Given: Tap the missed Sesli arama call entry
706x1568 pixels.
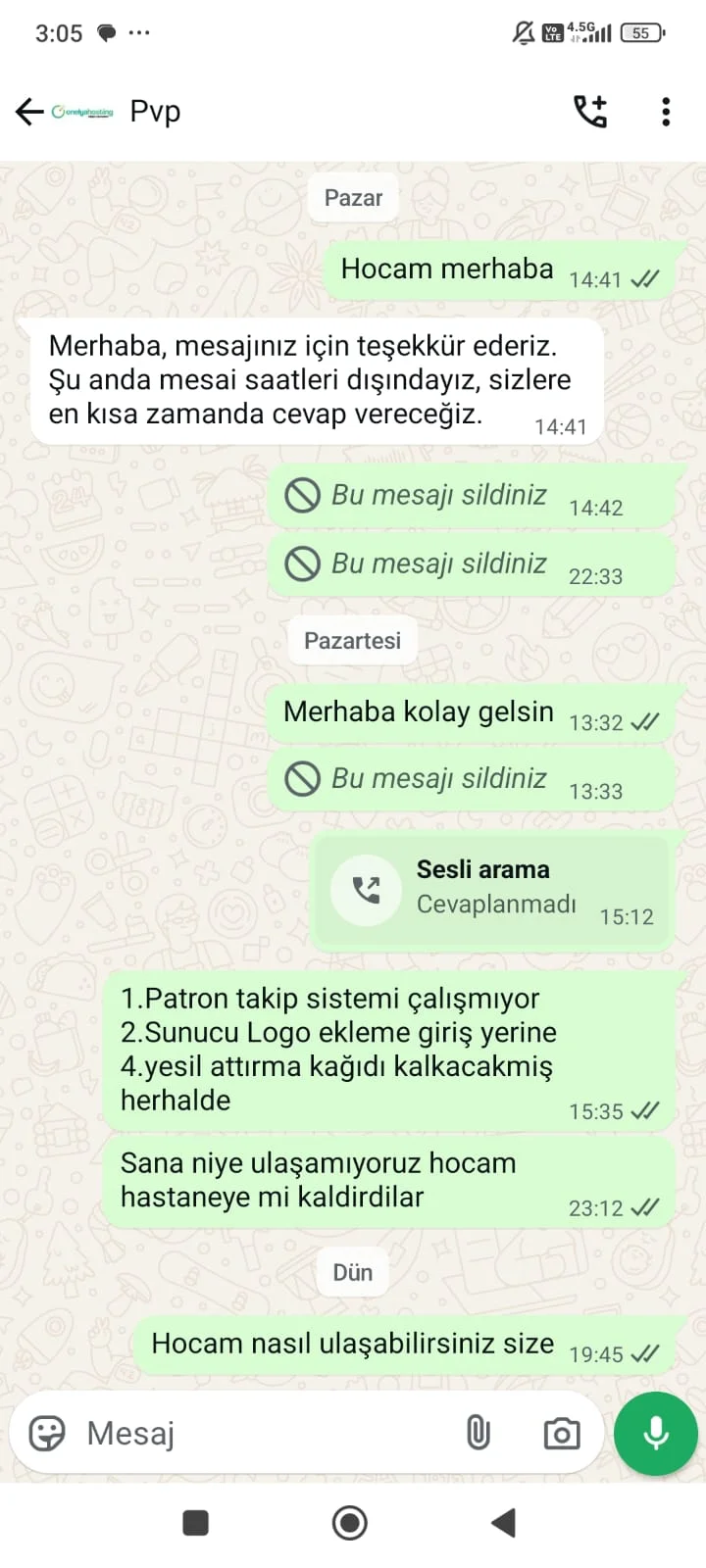Looking at the screenshot, I should (492, 889).
